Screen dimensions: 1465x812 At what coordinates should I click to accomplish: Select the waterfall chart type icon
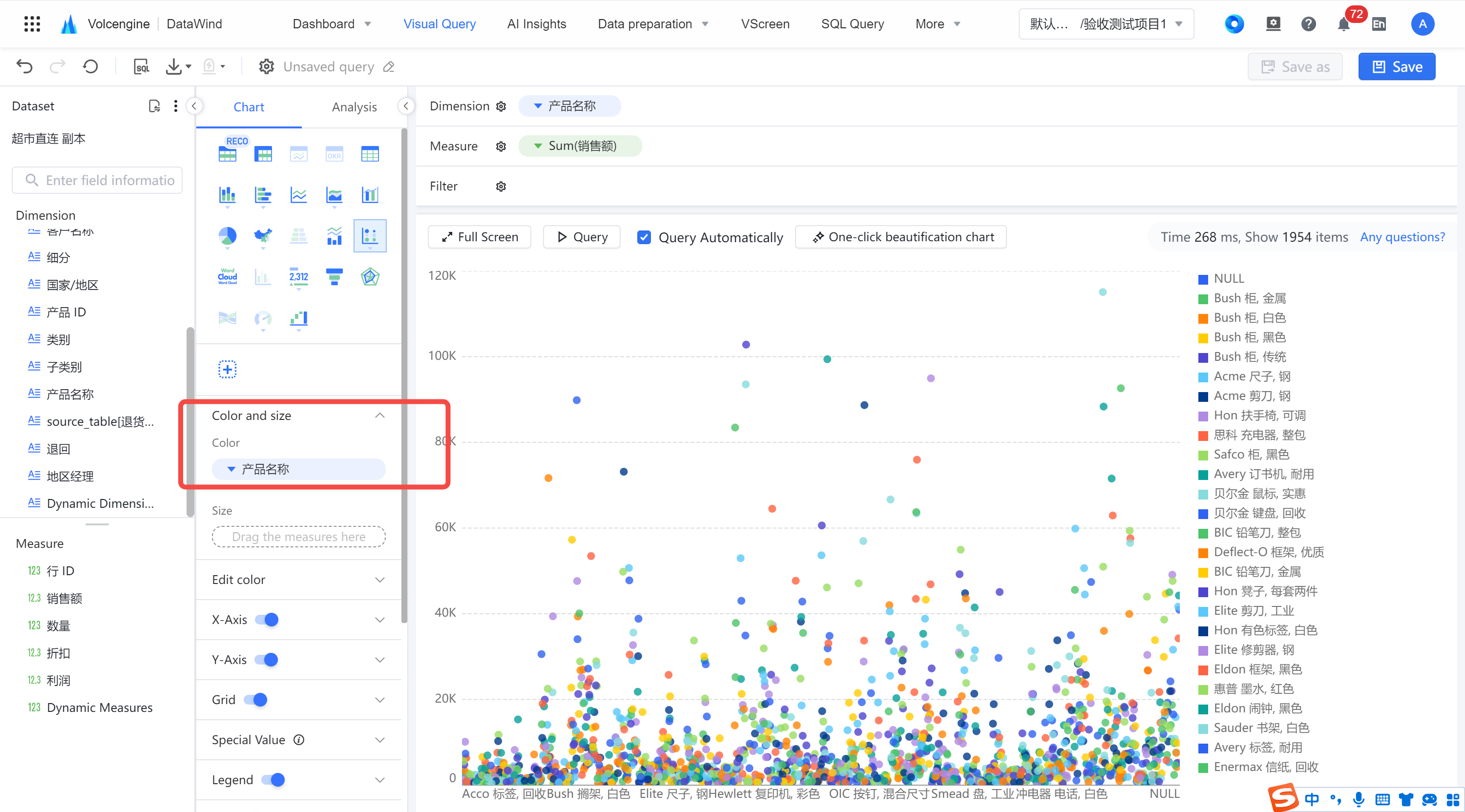[x=298, y=318]
